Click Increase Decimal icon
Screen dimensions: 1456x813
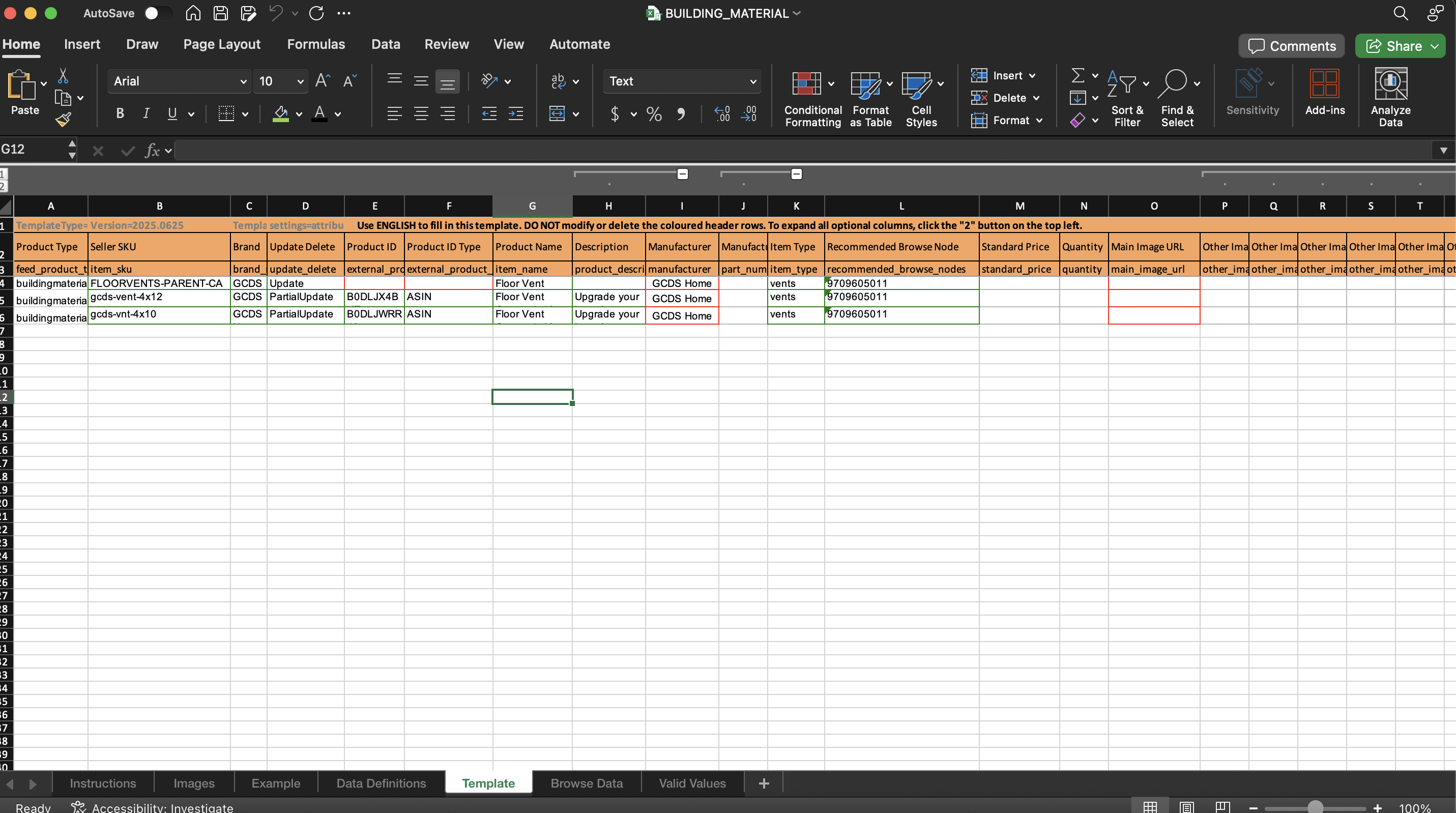tap(722, 113)
